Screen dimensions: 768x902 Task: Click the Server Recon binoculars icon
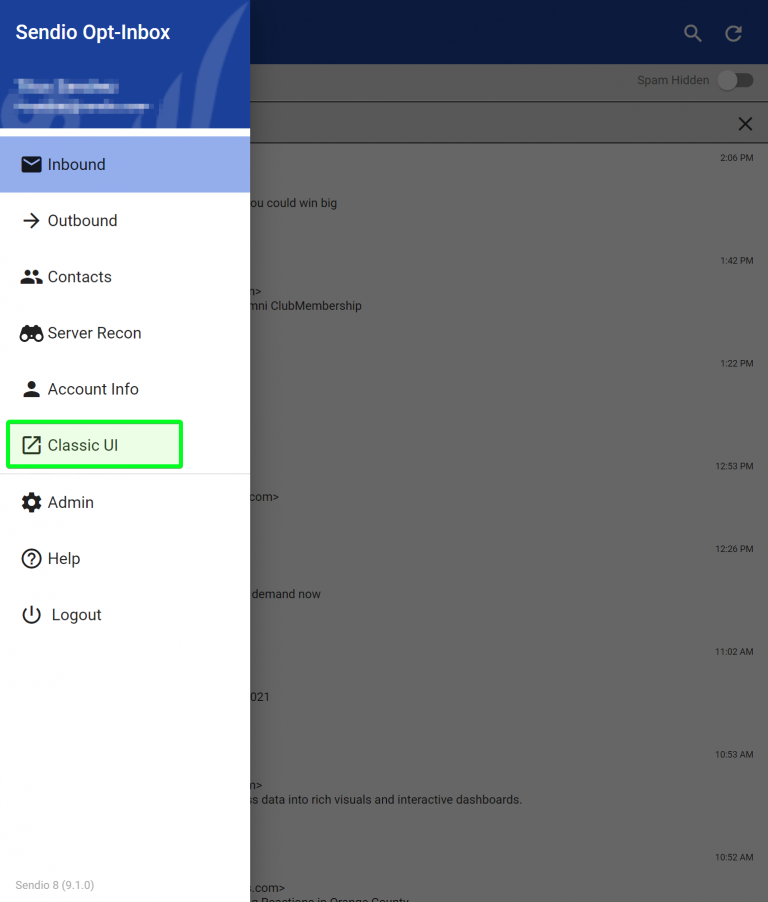coord(31,333)
